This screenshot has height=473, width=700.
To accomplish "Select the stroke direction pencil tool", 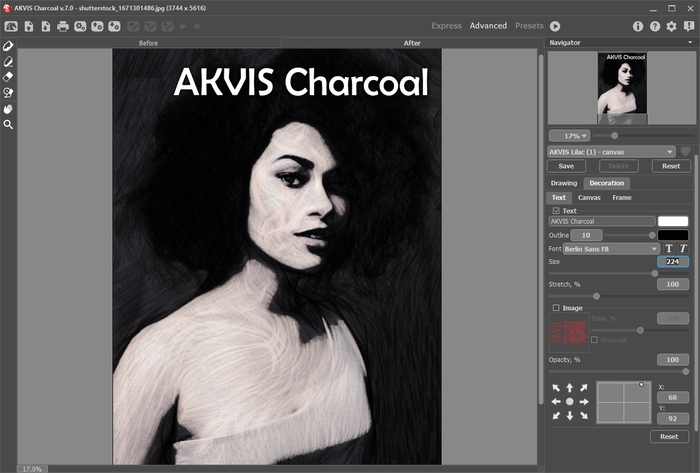I will pos(8,46).
